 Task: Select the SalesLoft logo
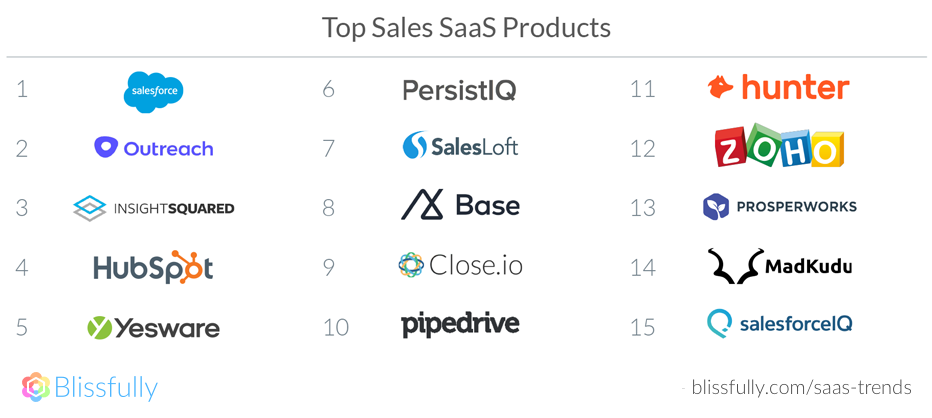(x=460, y=147)
